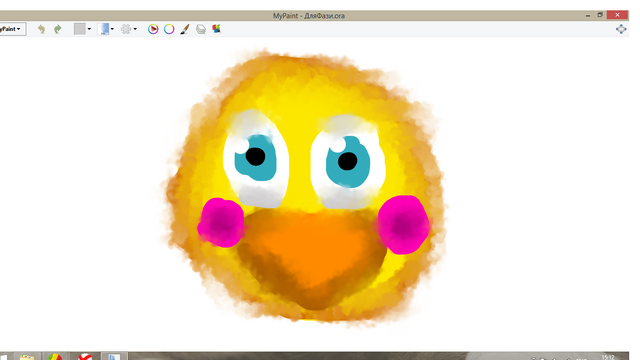Click the Redo arrow in the toolbar
The width and height of the screenshot is (640, 360).
click(x=58, y=29)
